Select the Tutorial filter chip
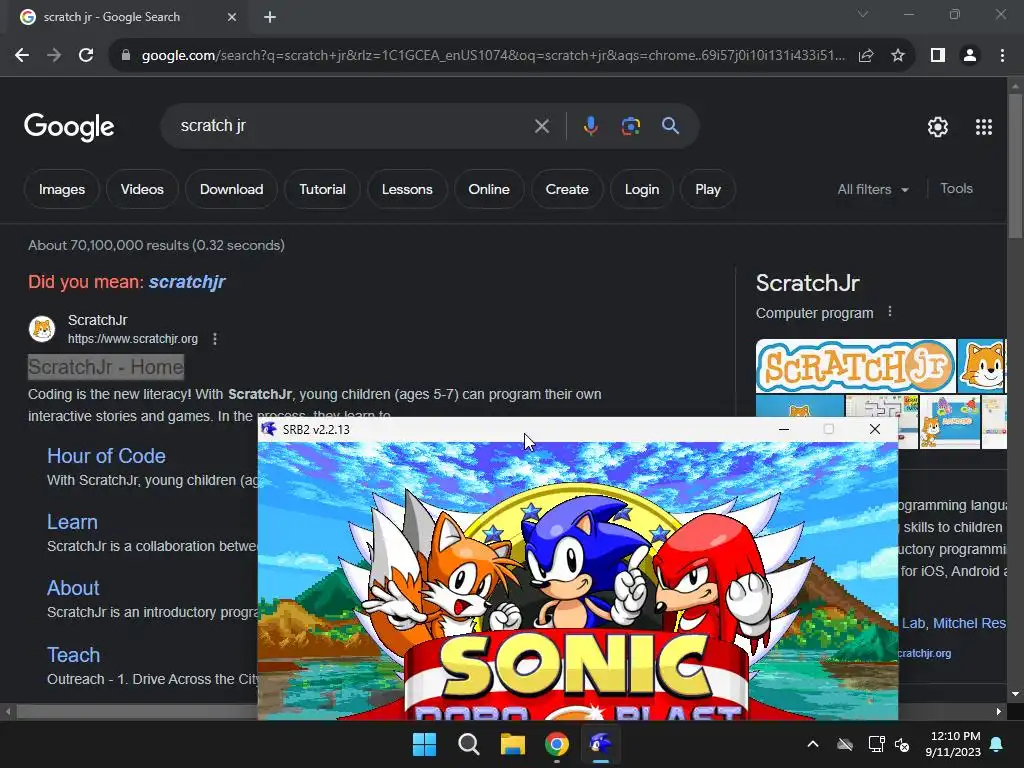Image resolution: width=1024 pixels, height=768 pixels. pyautogui.click(x=322, y=189)
